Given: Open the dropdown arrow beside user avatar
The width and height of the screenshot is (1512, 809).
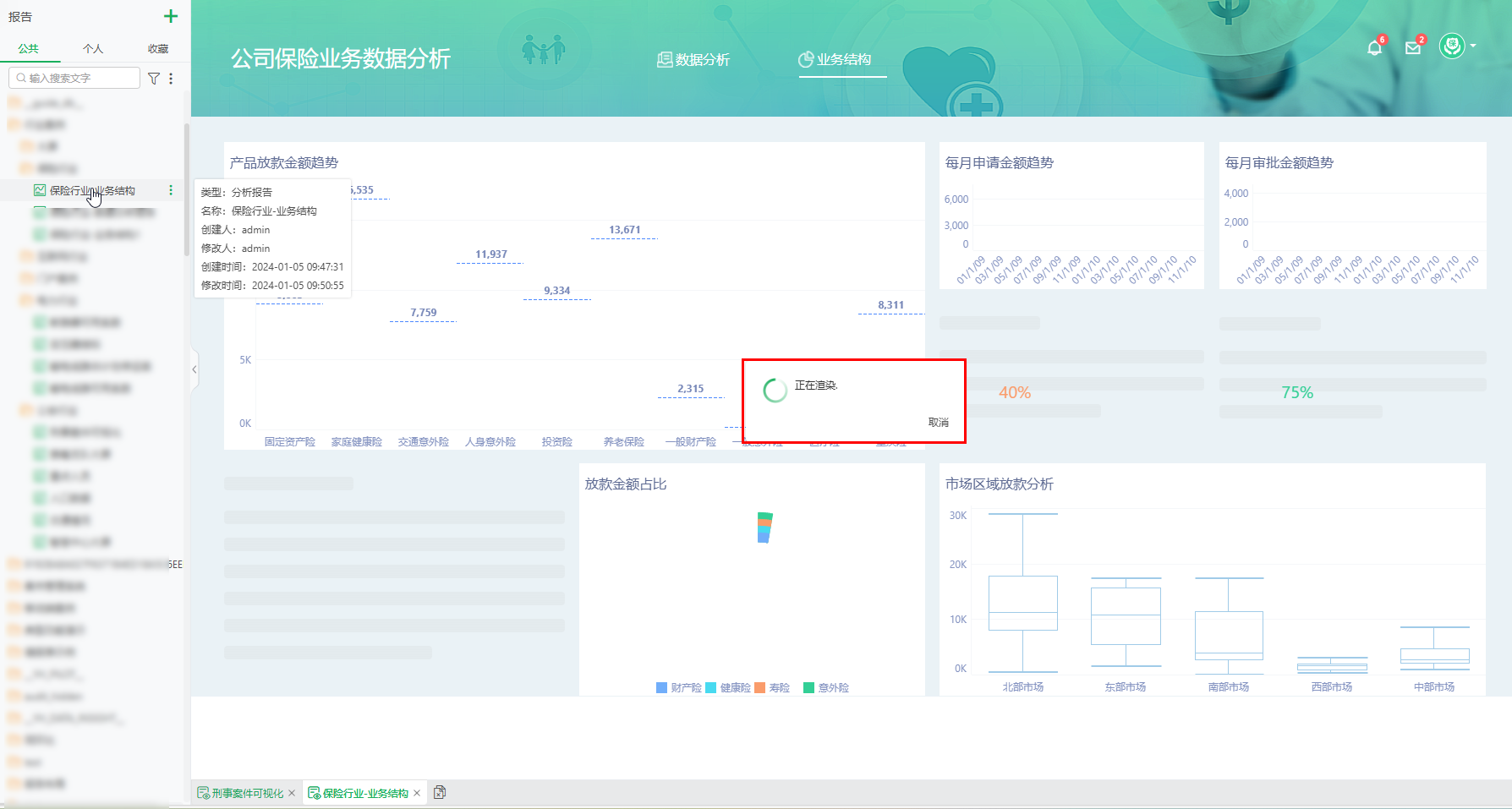Looking at the screenshot, I should [1473, 46].
